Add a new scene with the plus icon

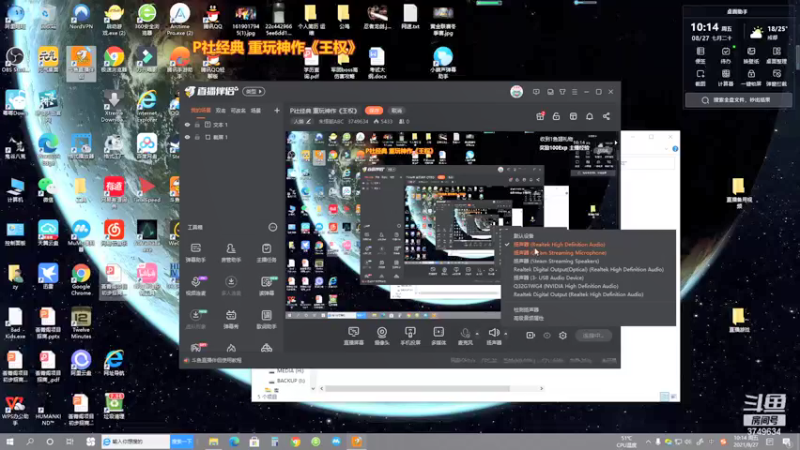pyautogui.click(x=277, y=110)
